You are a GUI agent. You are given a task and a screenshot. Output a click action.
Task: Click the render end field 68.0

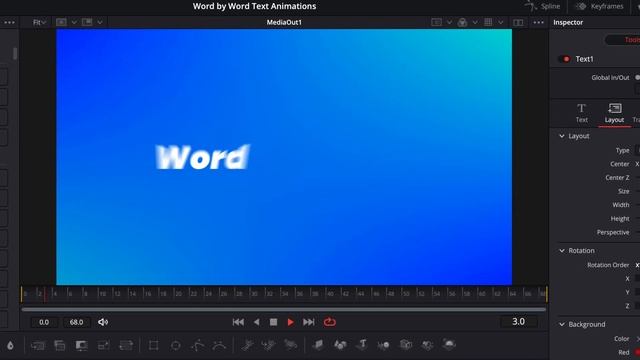coord(76,322)
